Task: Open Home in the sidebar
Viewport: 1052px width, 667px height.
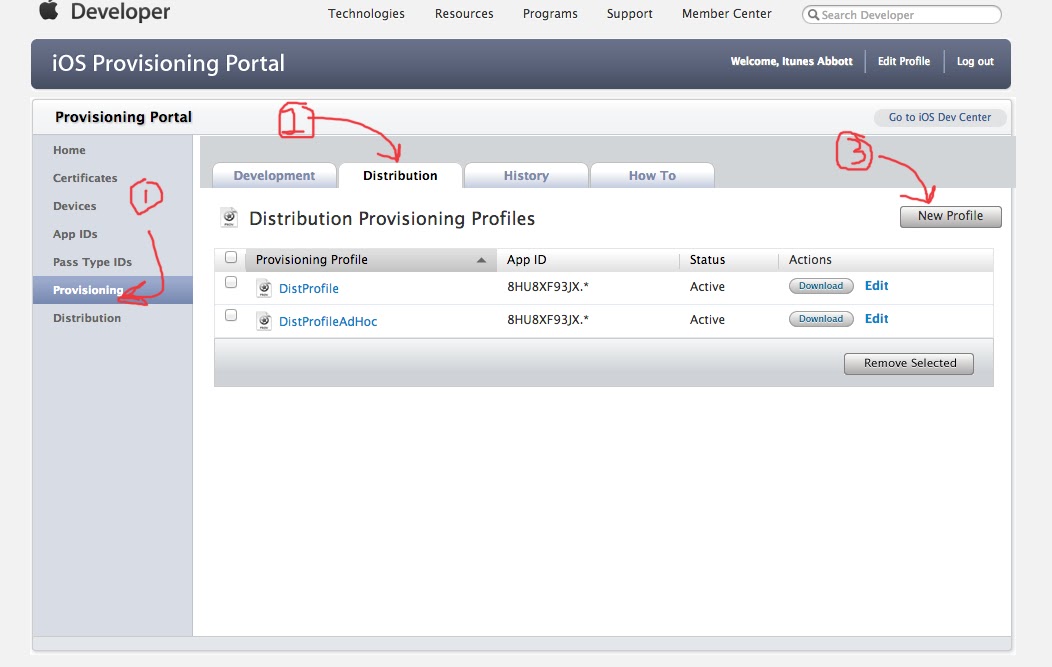Action: tap(69, 150)
